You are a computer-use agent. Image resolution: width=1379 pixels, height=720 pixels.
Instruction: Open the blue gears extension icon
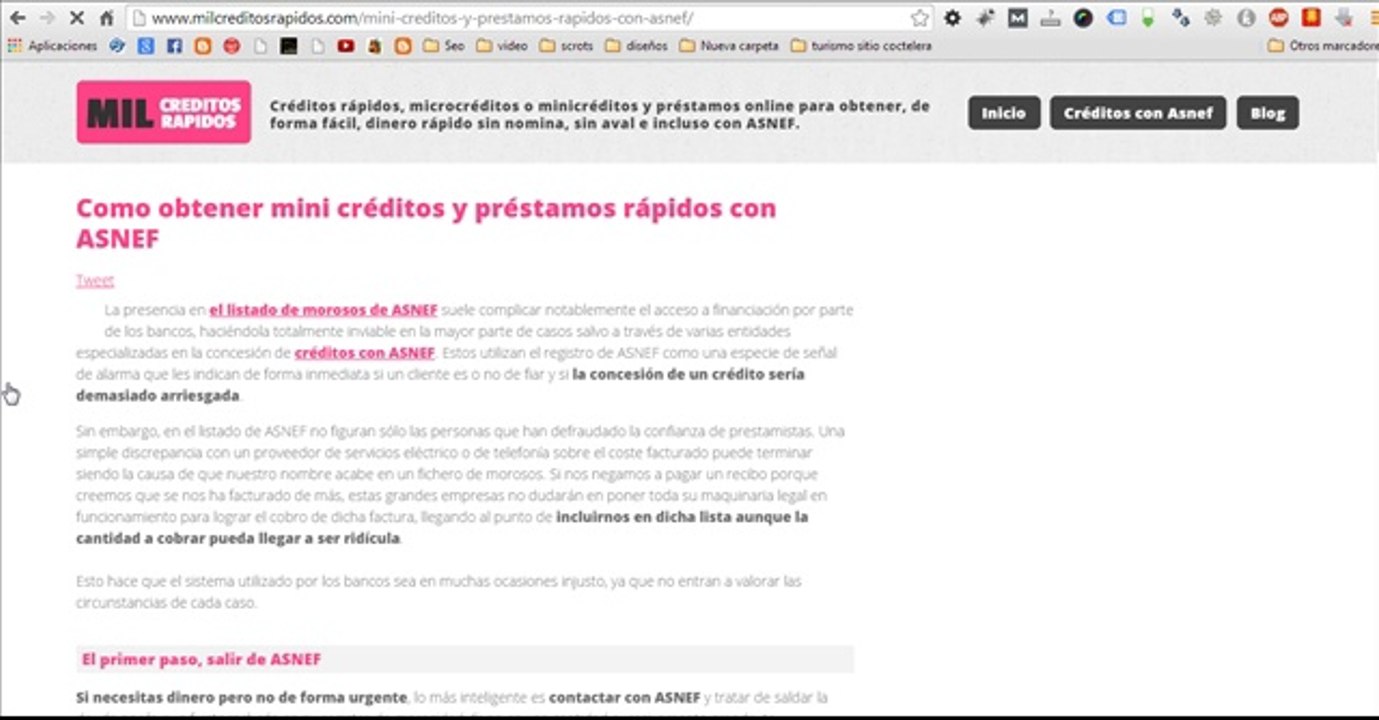pyautogui.click(x=1181, y=17)
